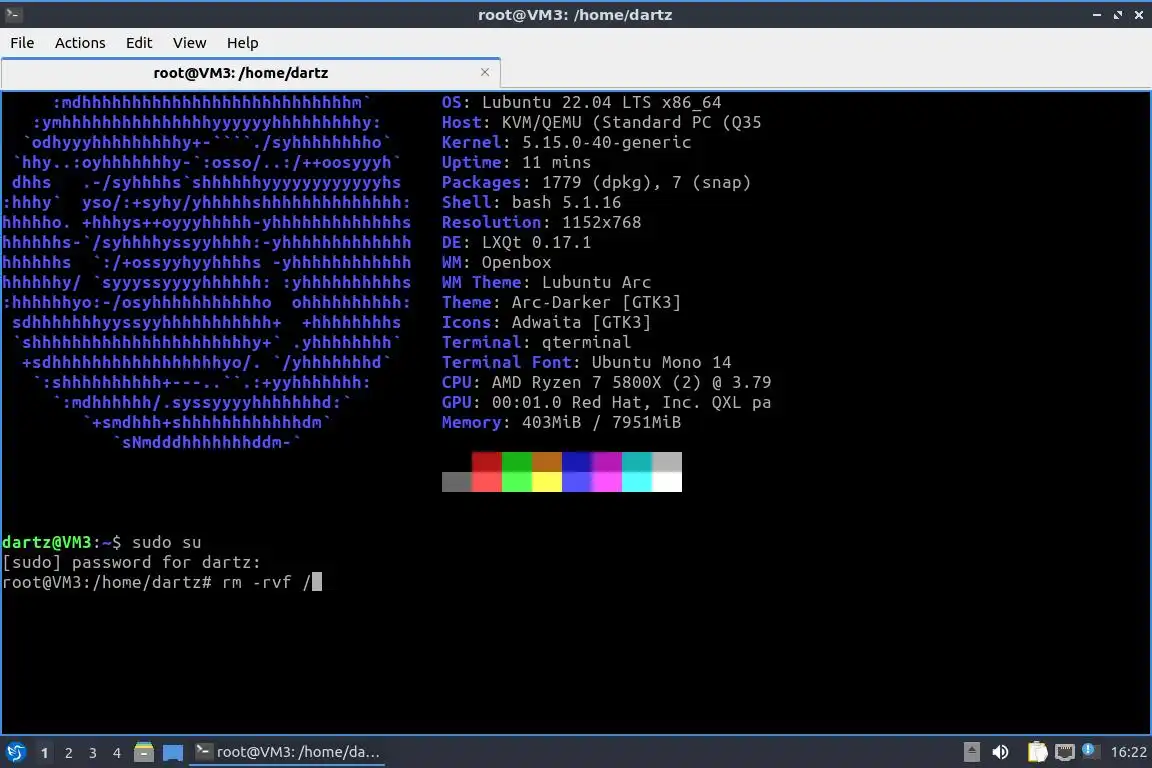Click the blue show desktop icon
This screenshot has height=768, width=1152.
point(173,752)
